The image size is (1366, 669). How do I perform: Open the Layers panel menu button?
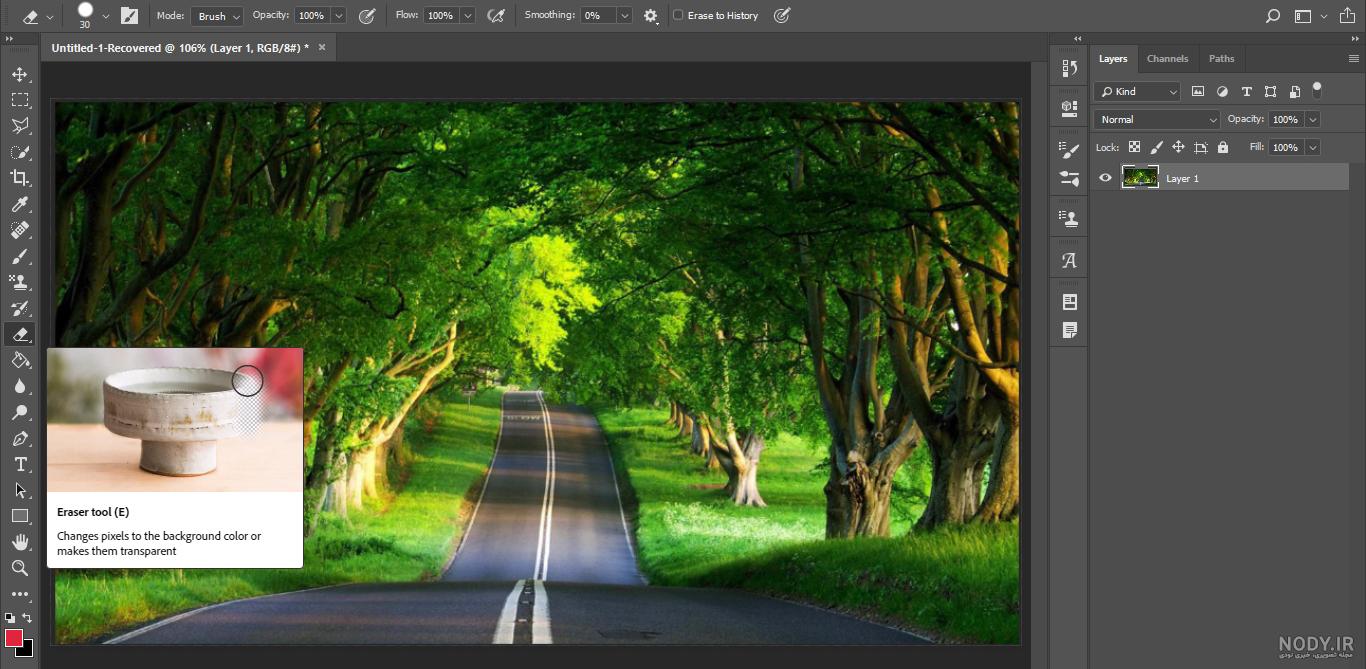click(x=1353, y=59)
